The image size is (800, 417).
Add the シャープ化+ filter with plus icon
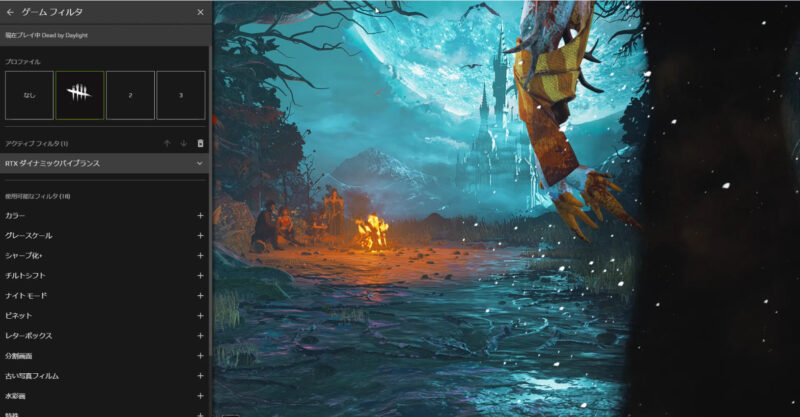[x=200, y=256]
